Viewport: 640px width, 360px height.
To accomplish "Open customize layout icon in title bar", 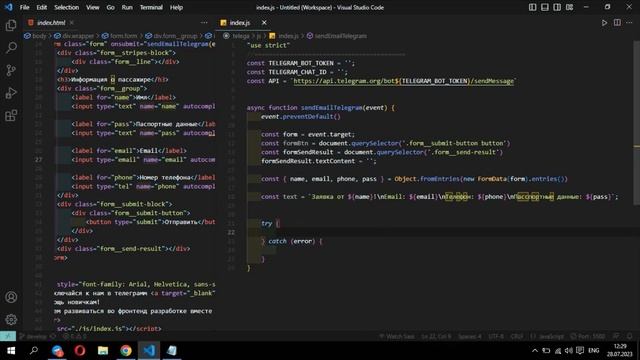I will click(x=569, y=7).
